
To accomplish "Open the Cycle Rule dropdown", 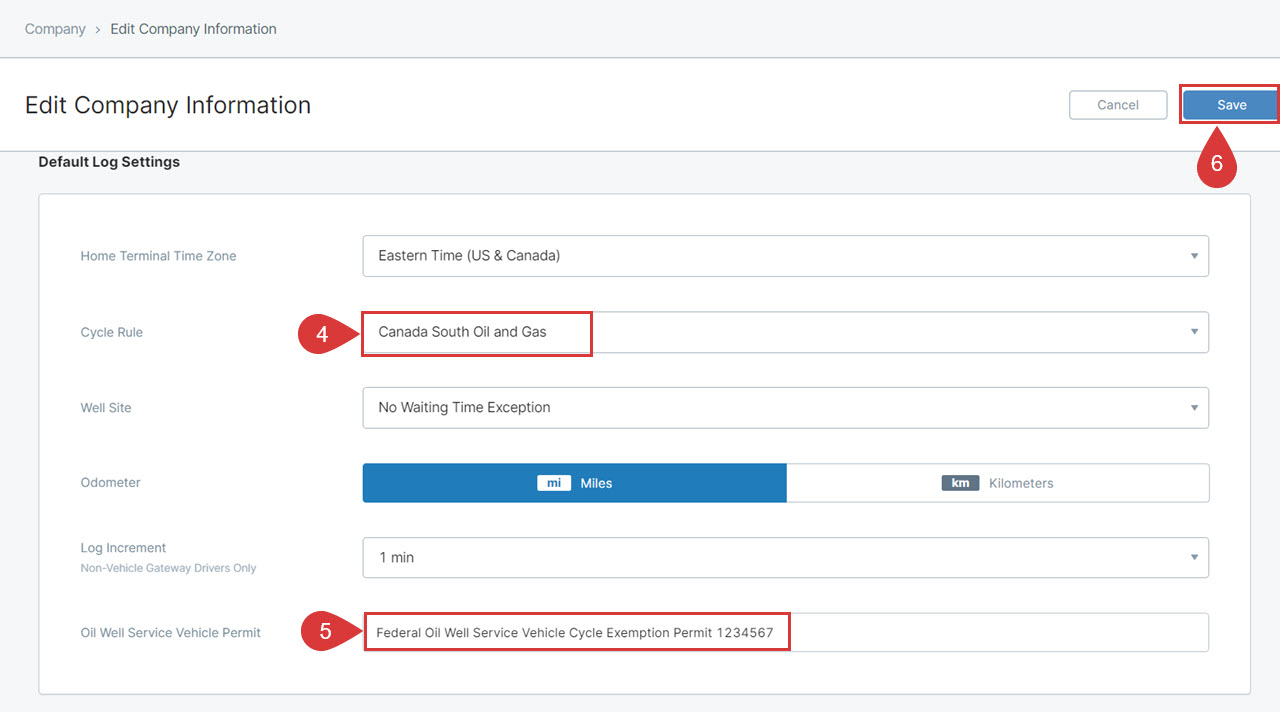I will (785, 332).
